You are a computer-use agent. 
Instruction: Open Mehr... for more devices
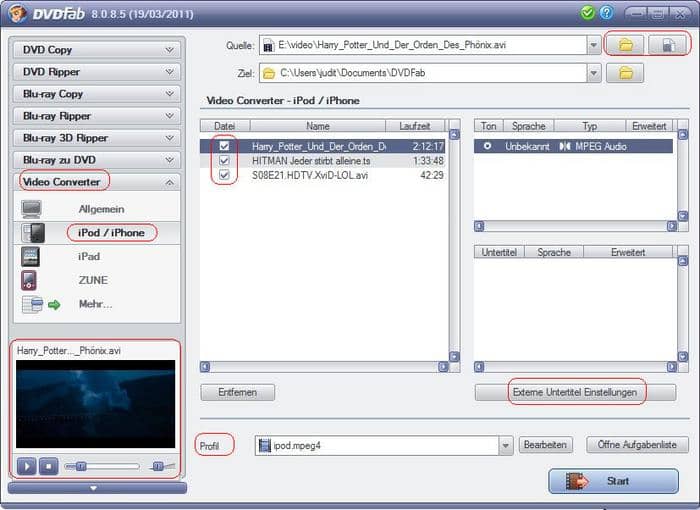click(96, 304)
